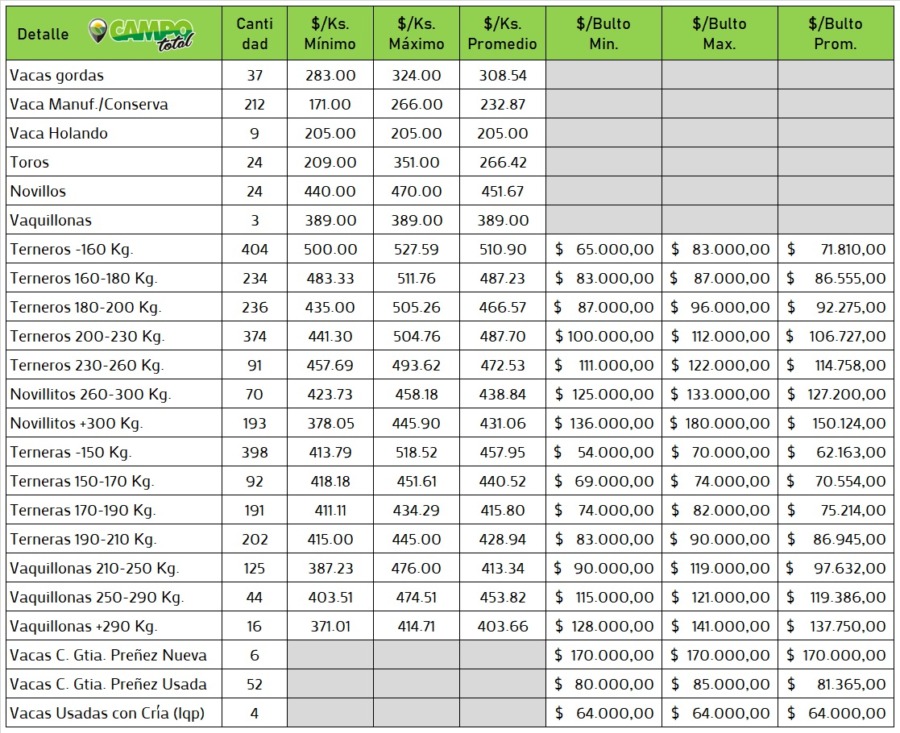Select the Detalle column header
This screenshot has width=900, height=733.
pos(43,34)
